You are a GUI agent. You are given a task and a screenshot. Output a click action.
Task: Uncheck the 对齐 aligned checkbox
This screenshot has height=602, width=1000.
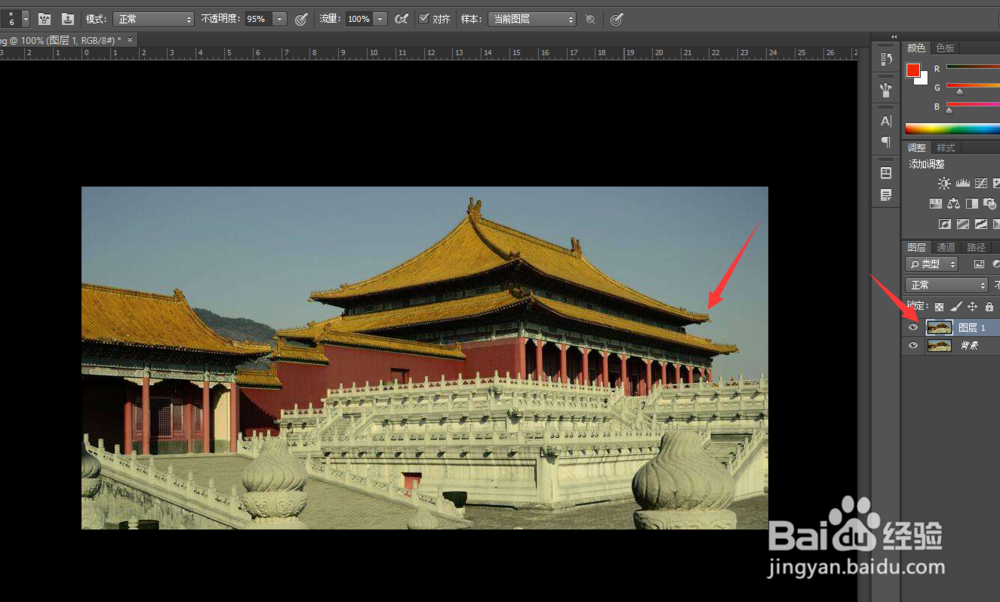(x=423, y=18)
